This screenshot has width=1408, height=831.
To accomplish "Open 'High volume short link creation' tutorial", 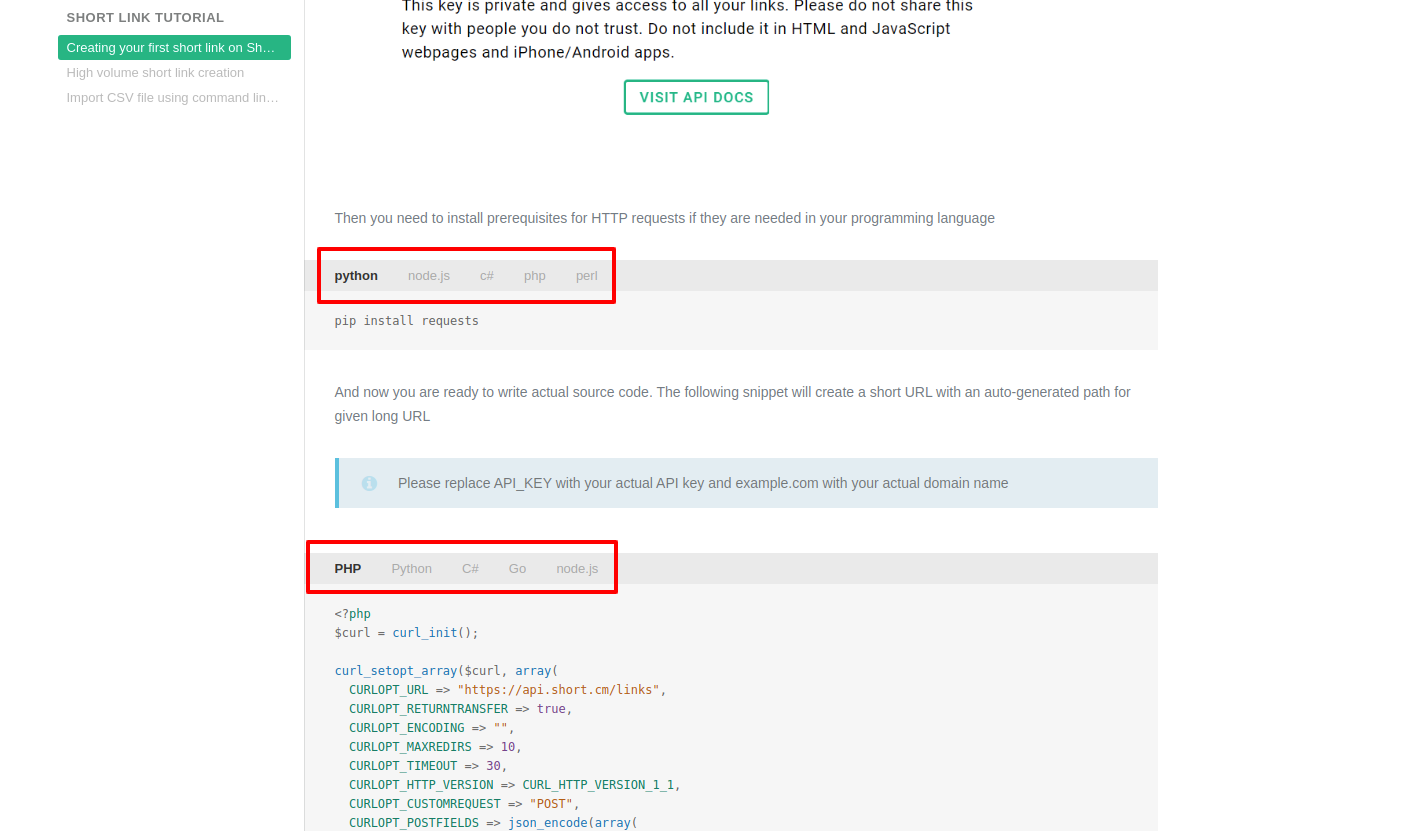I will (155, 73).
